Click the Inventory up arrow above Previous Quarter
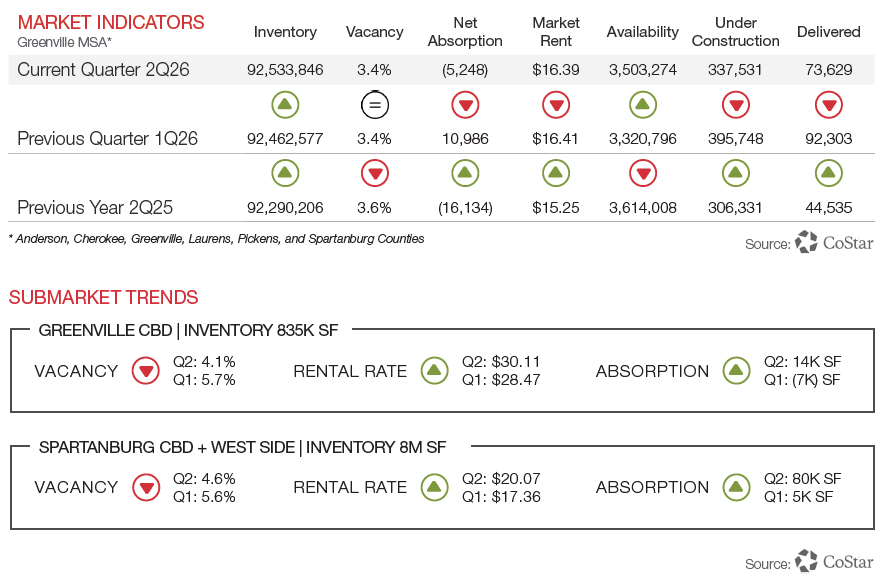The image size is (880, 576). pos(285,104)
